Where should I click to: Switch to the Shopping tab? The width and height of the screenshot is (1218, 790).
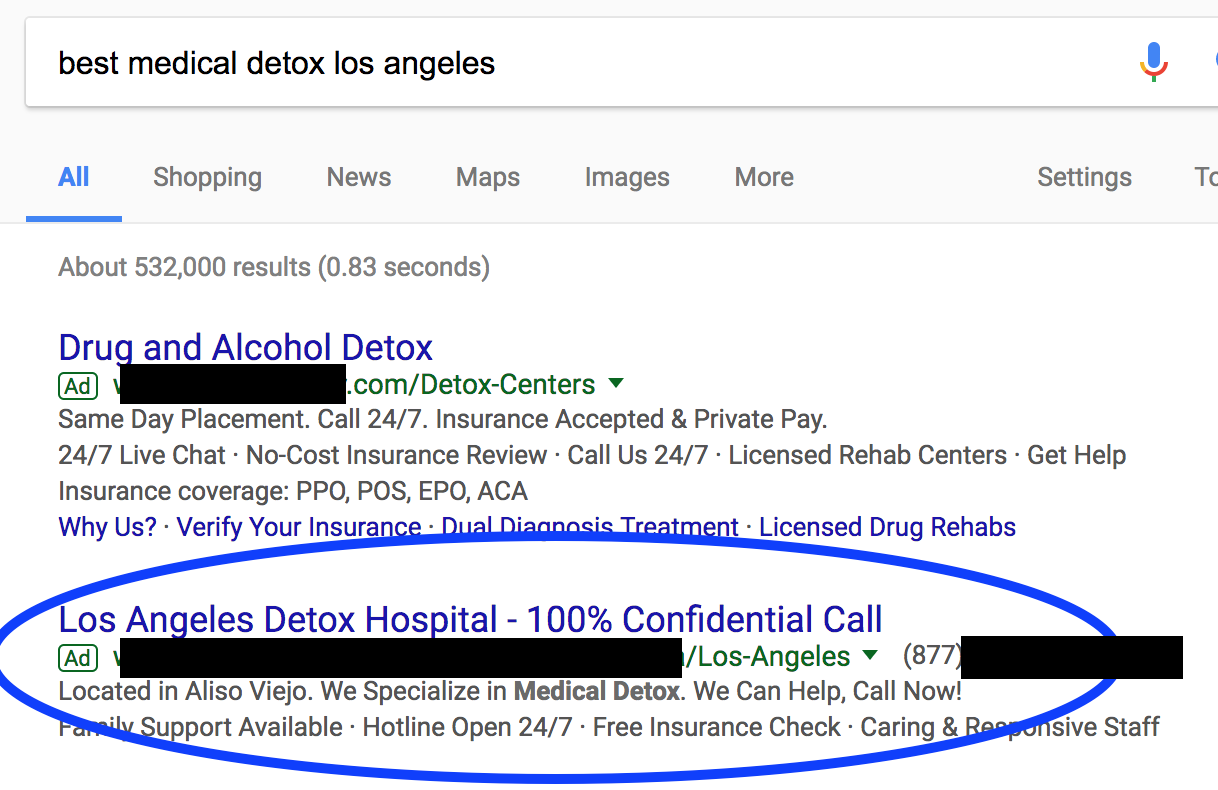click(x=207, y=177)
